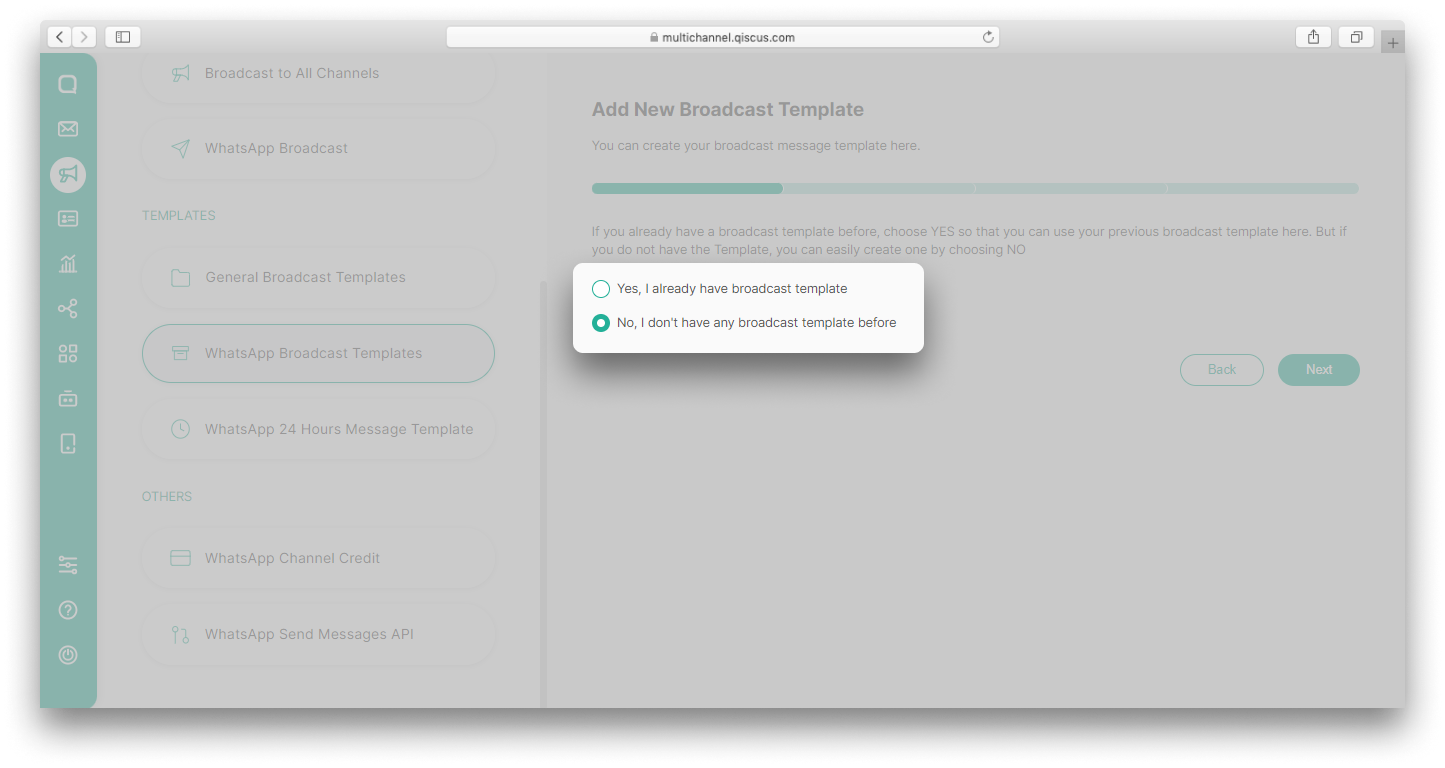Click the Next button

(1319, 370)
